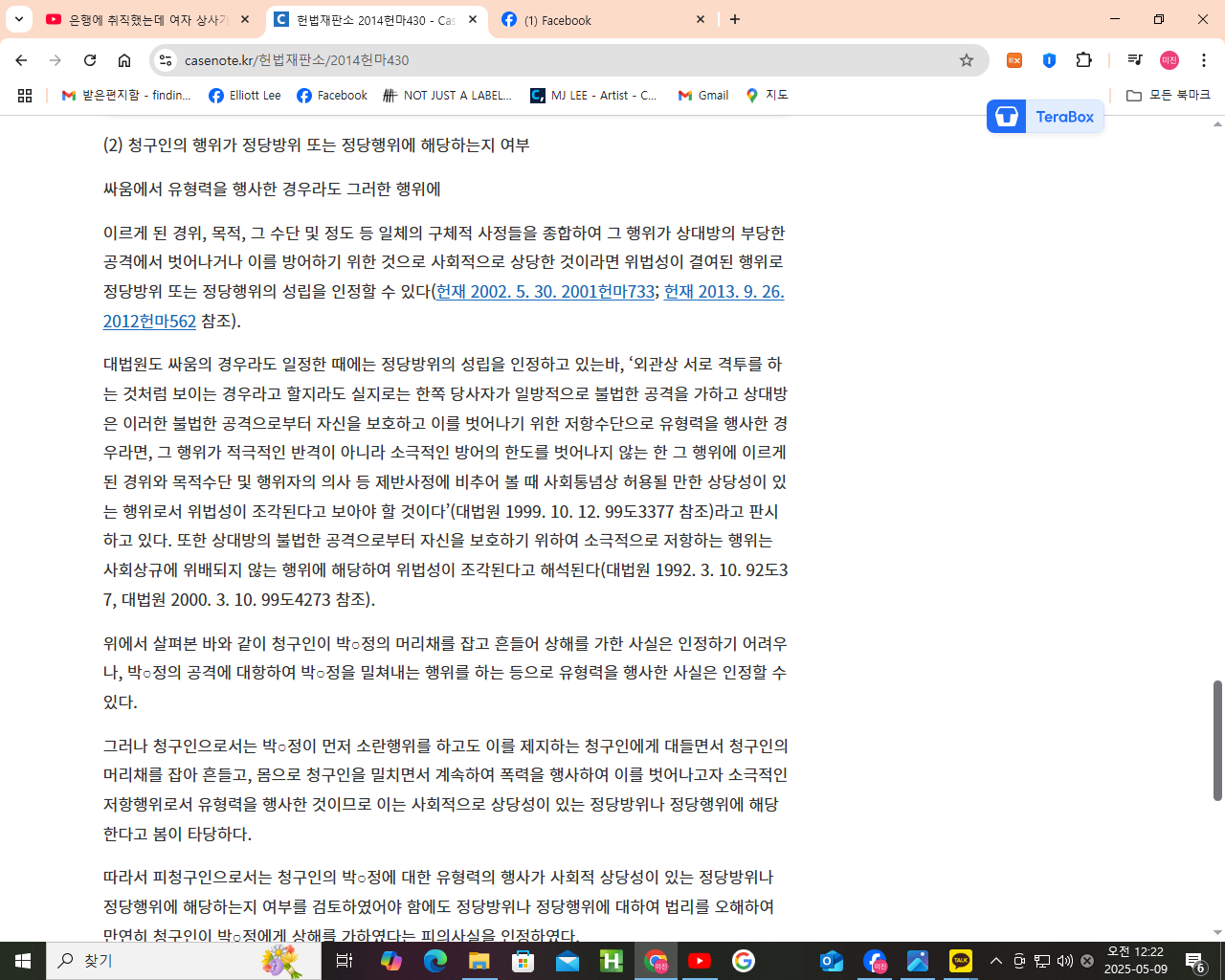Open Chrome's three-dot menu
Image resolution: width=1225 pixels, height=980 pixels.
1204,60
